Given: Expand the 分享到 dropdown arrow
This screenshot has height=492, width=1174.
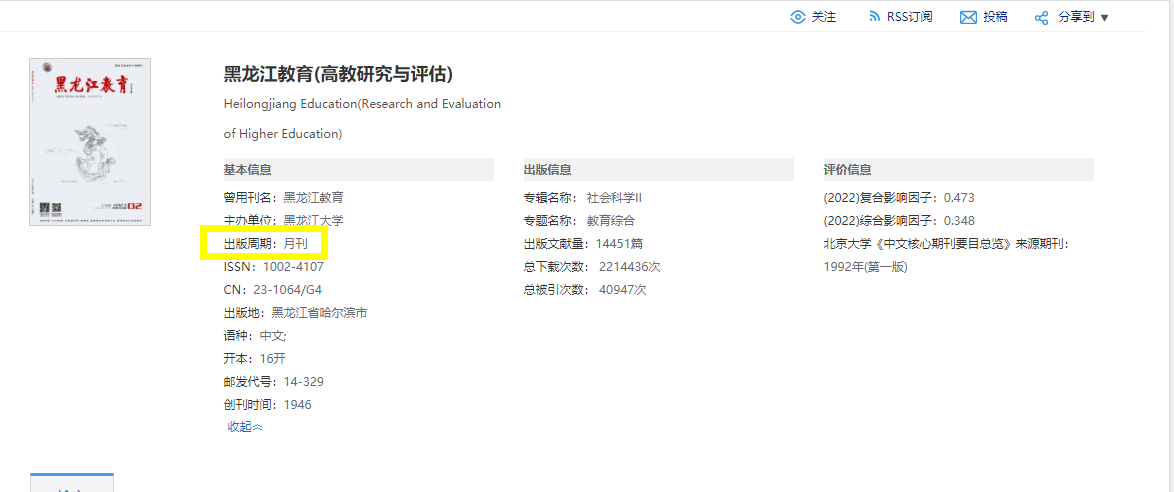Looking at the screenshot, I should point(1104,18).
